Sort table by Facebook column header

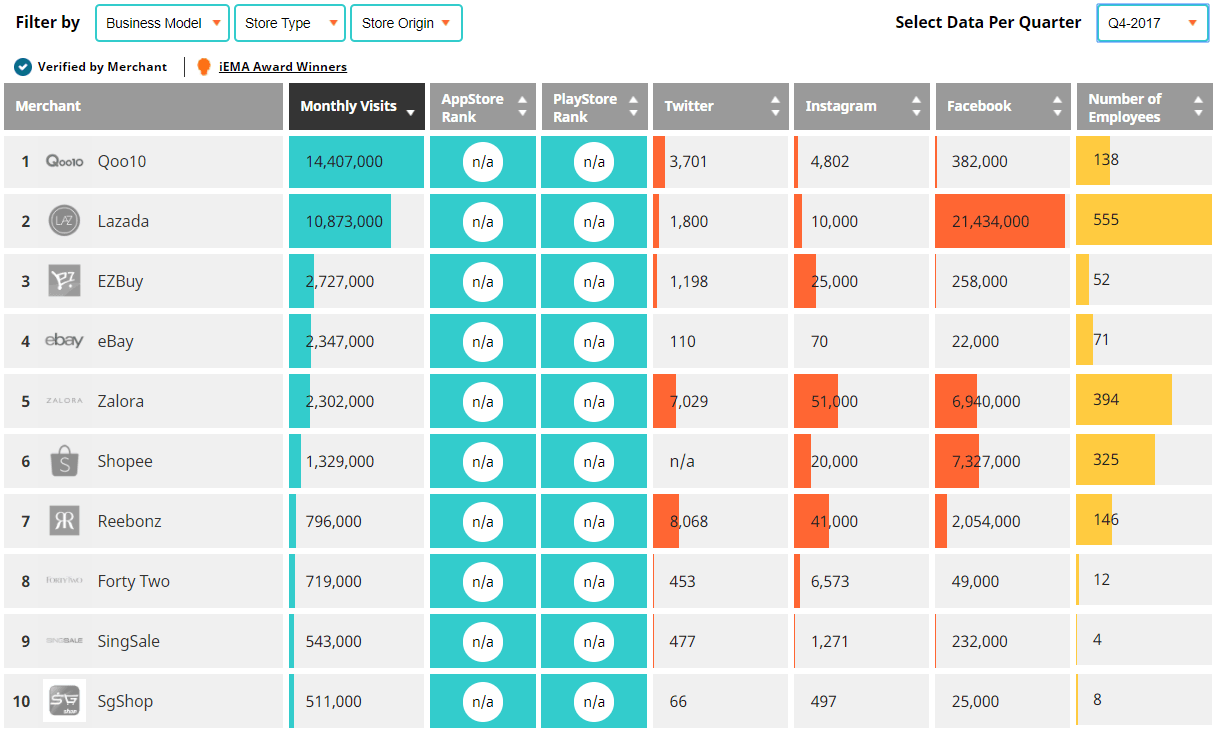click(x=1002, y=107)
